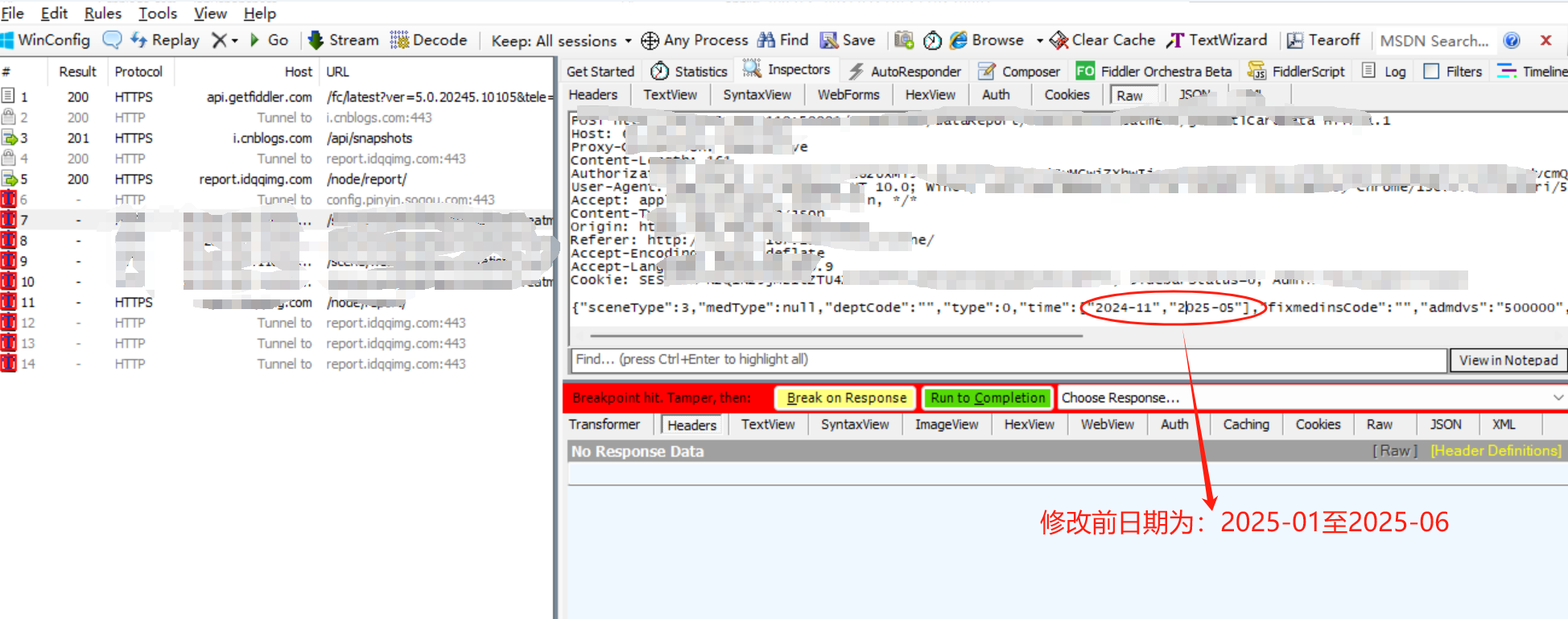Click the Clear Cache button
Image resolution: width=1568 pixels, height=619 pixels.
pyautogui.click(x=1103, y=39)
